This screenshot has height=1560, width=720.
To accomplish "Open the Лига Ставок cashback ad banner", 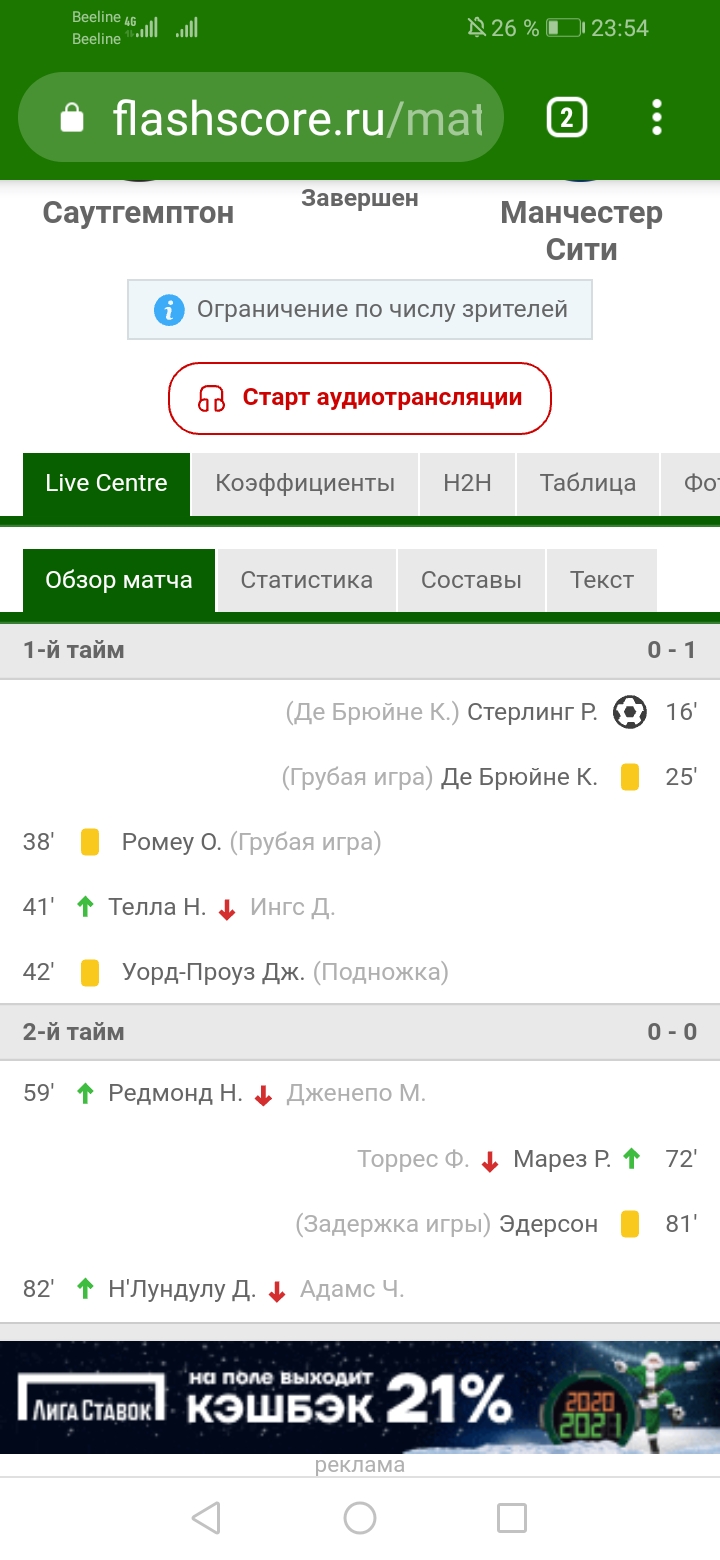I will point(360,1397).
